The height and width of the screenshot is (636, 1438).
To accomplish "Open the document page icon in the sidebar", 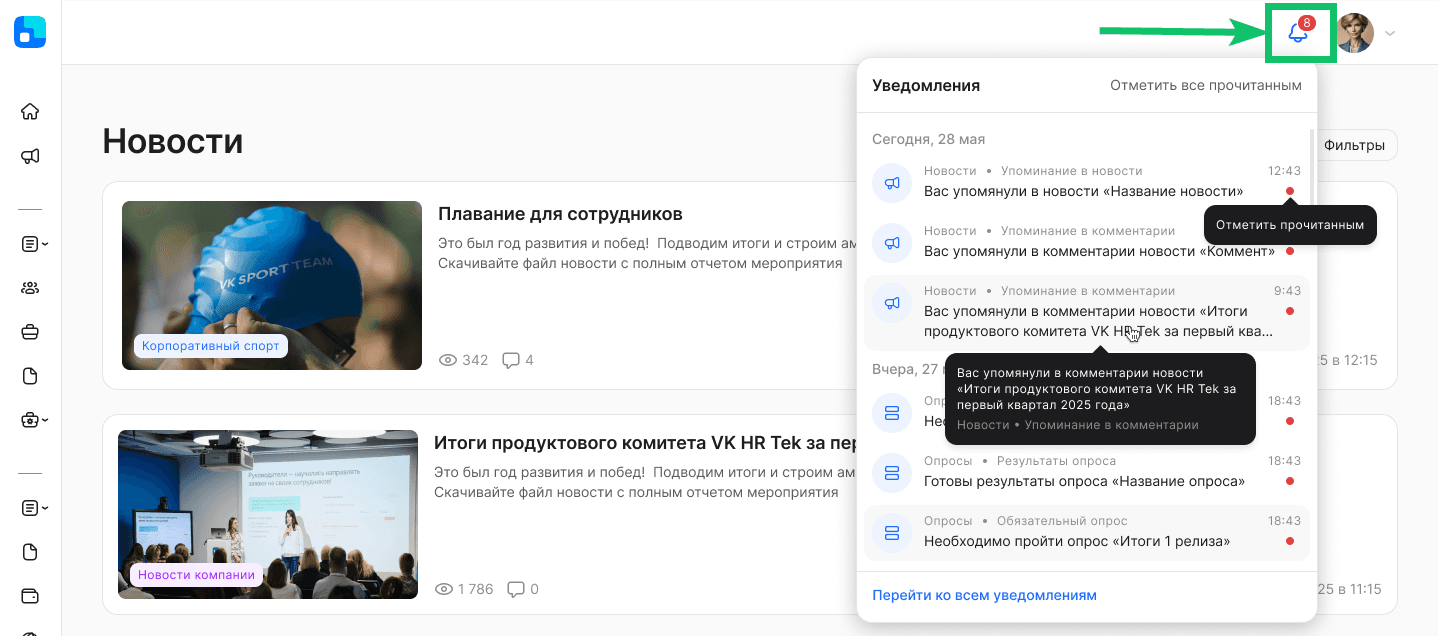I will click(x=30, y=375).
